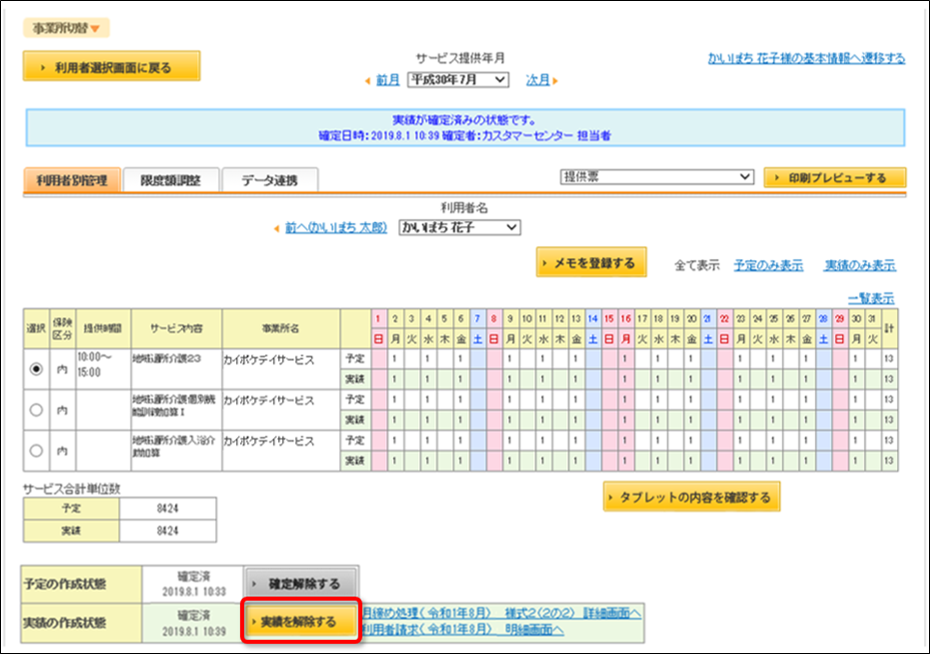Open 利用者請求(令和1年8月) 明細画面へ link
The width and height of the screenshot is (930, 654).
462,629
